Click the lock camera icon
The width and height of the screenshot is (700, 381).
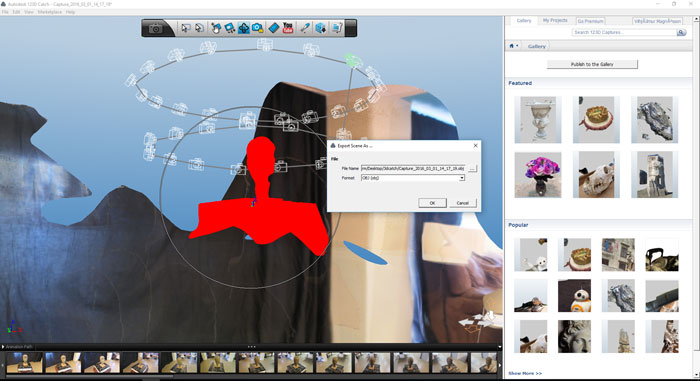[x=258, y=28]
